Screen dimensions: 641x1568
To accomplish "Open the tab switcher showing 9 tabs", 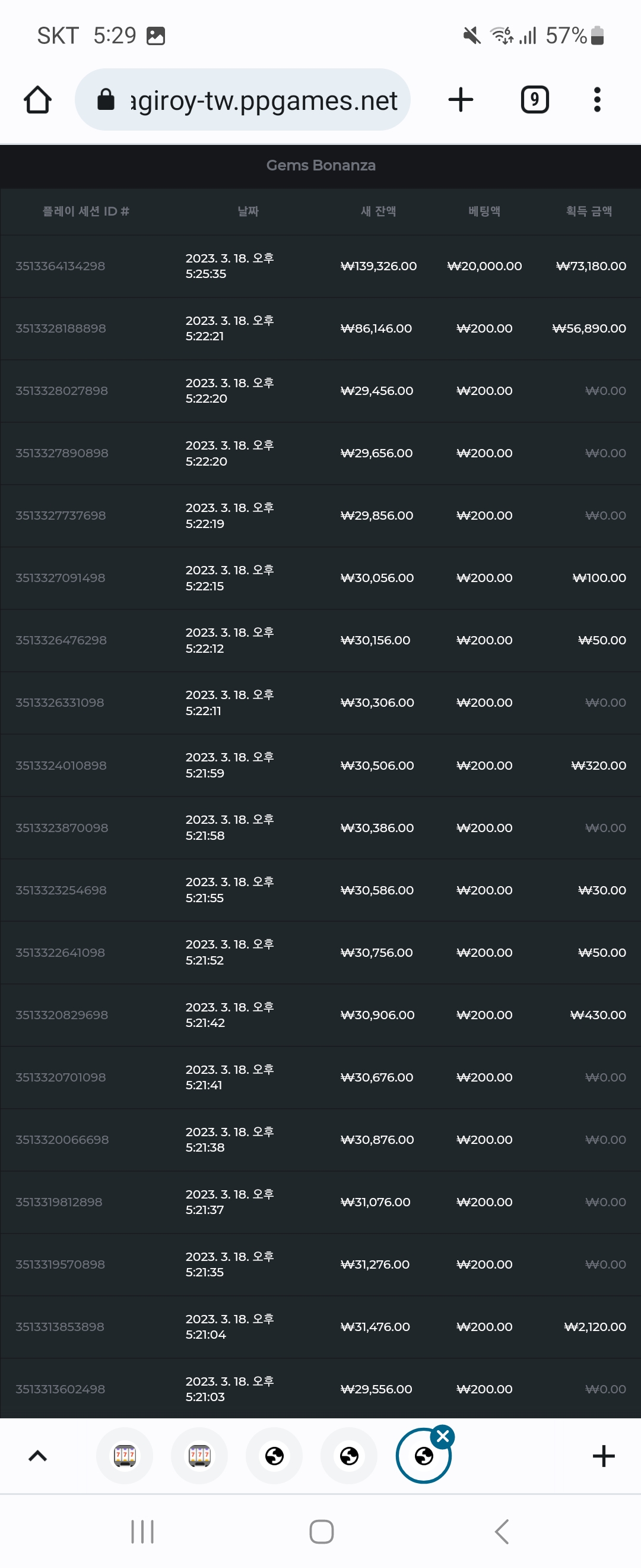I will point(535,99).
